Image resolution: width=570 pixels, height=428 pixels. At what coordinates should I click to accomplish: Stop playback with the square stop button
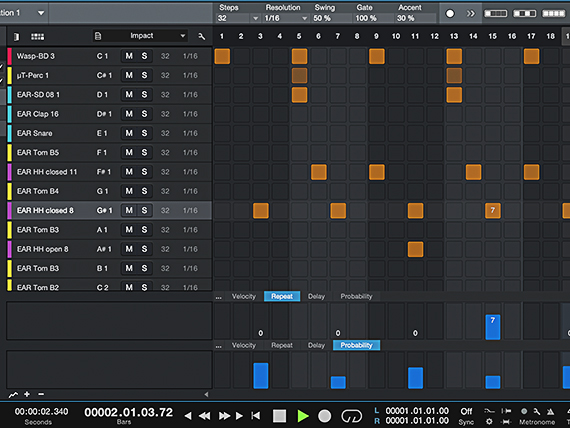(280, 416)
